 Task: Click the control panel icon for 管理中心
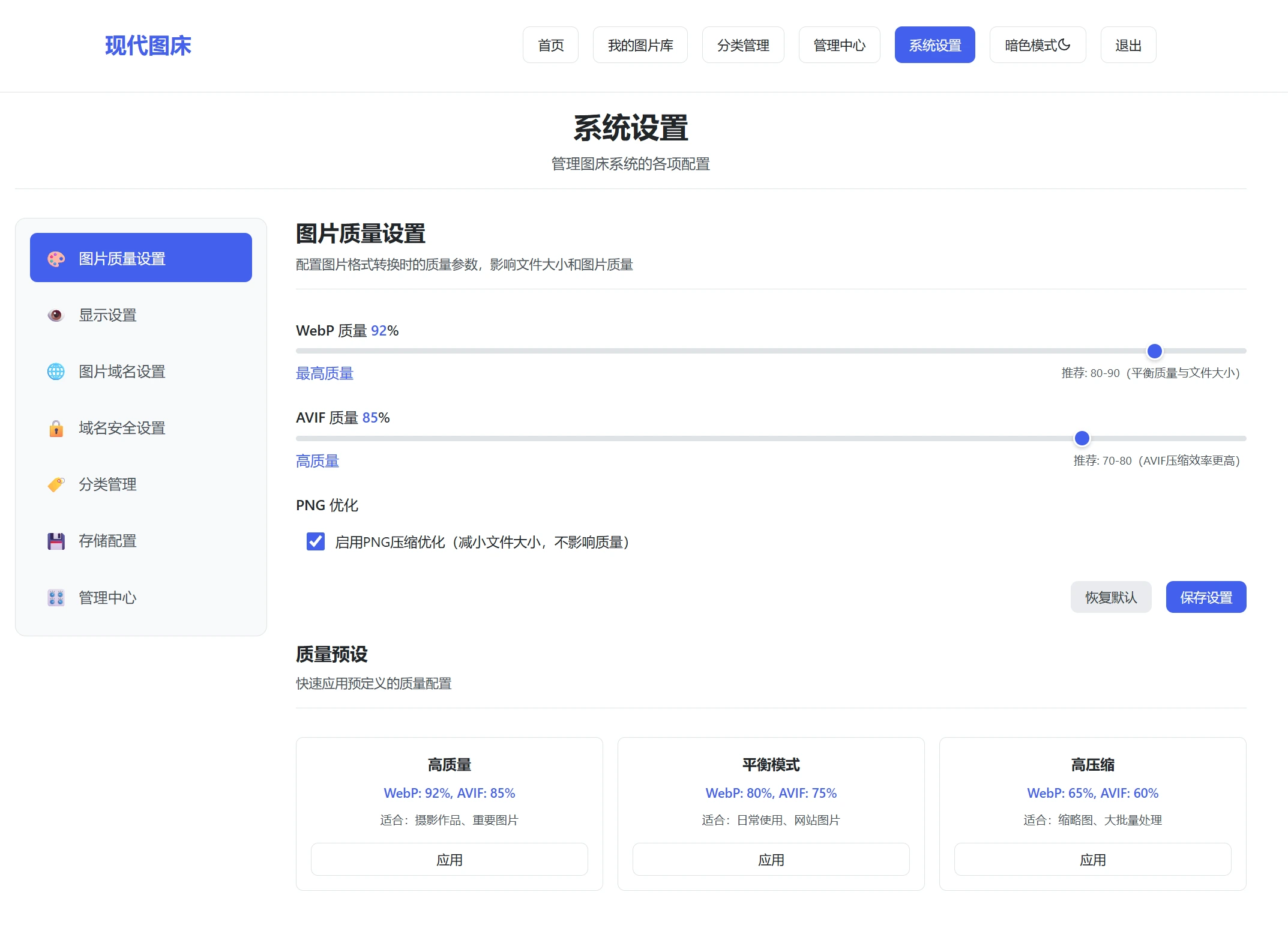pos(56,597)
